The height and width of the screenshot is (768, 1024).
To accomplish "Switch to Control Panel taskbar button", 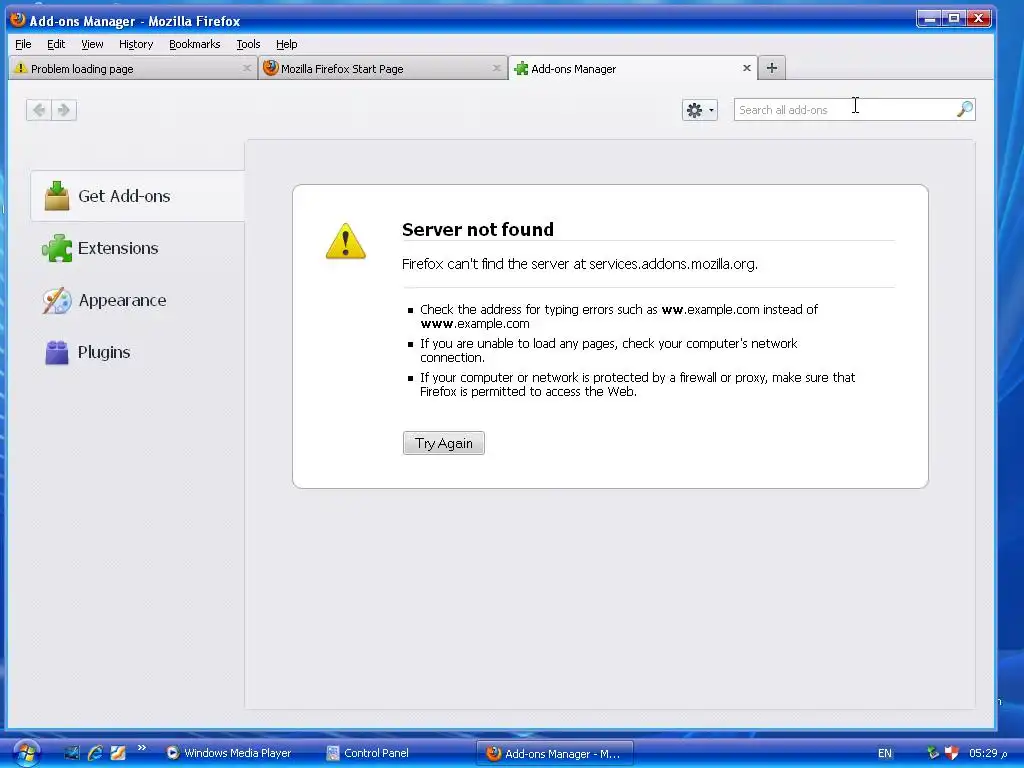I will click(x=367, y=753).
